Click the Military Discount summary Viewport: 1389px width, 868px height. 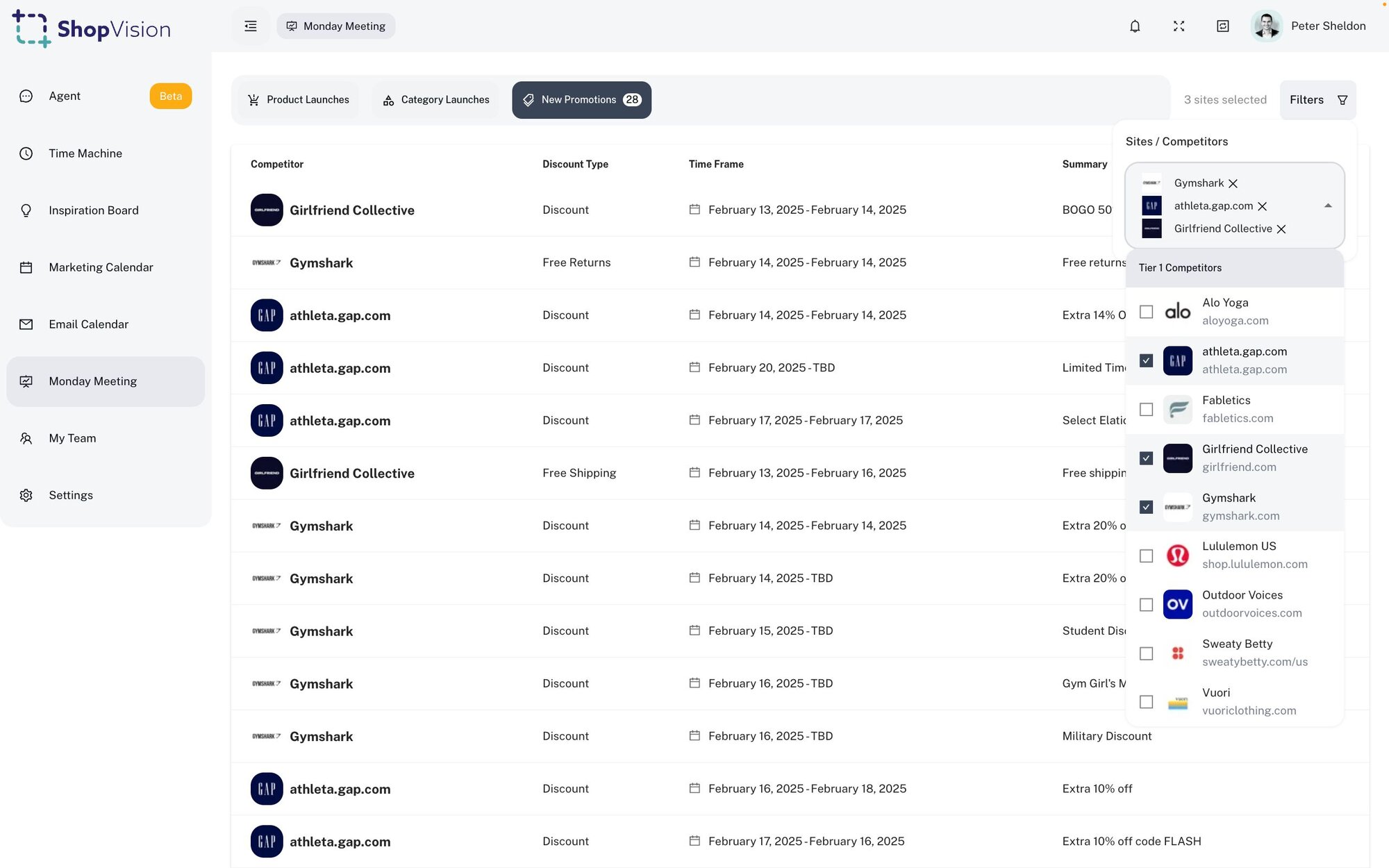(x=1106, y=736)
